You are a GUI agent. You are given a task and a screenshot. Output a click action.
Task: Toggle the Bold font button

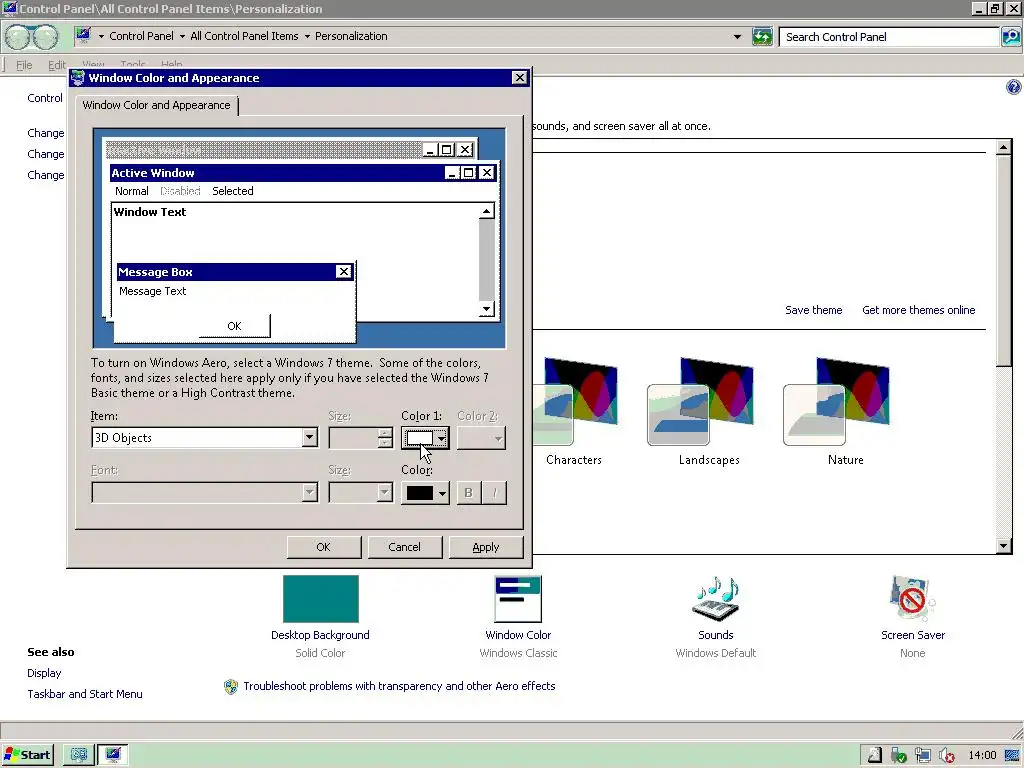click(x=468, y=493)
